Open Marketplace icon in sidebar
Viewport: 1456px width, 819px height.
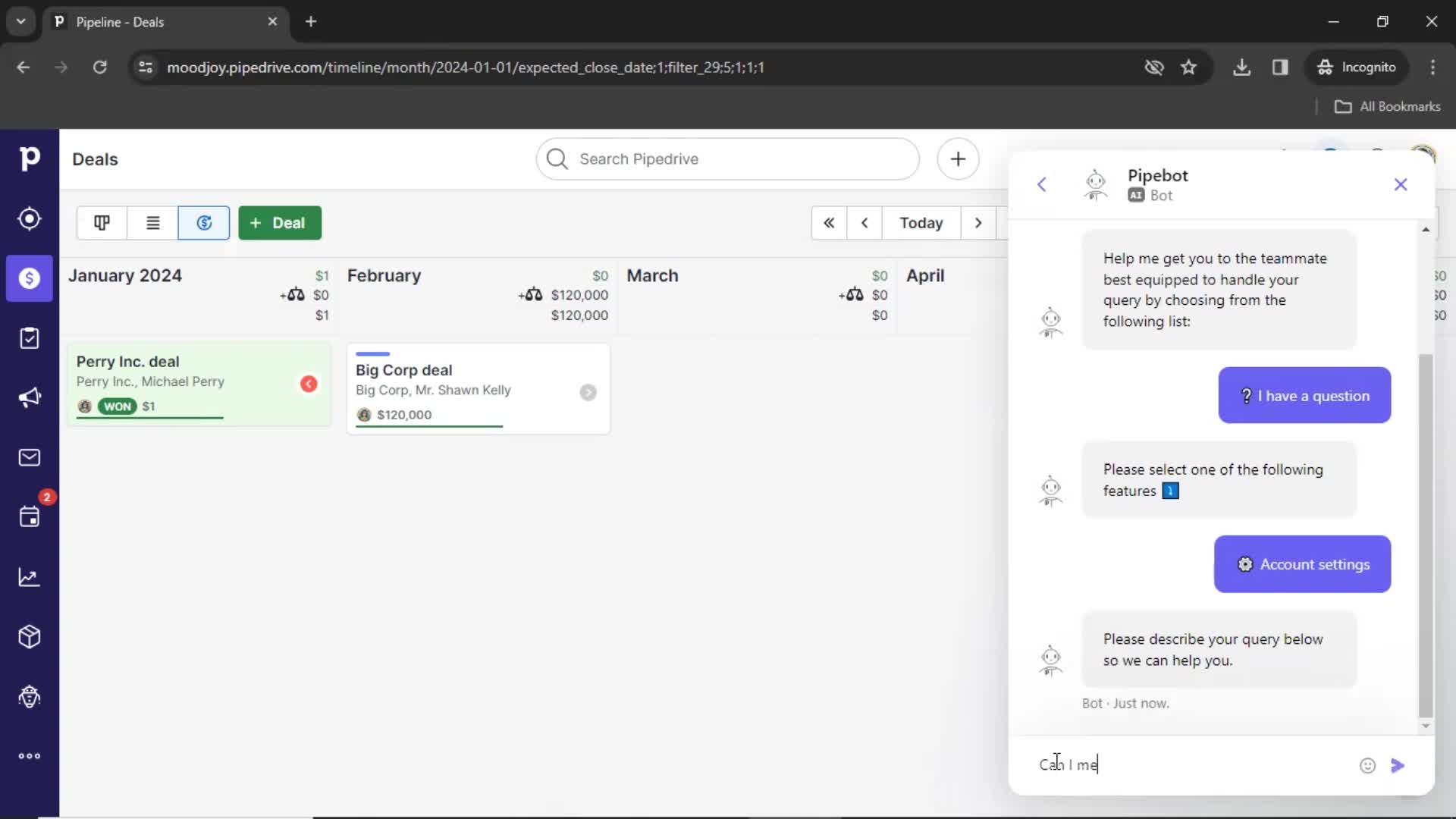pyautogui.click(x=29, y=696)
